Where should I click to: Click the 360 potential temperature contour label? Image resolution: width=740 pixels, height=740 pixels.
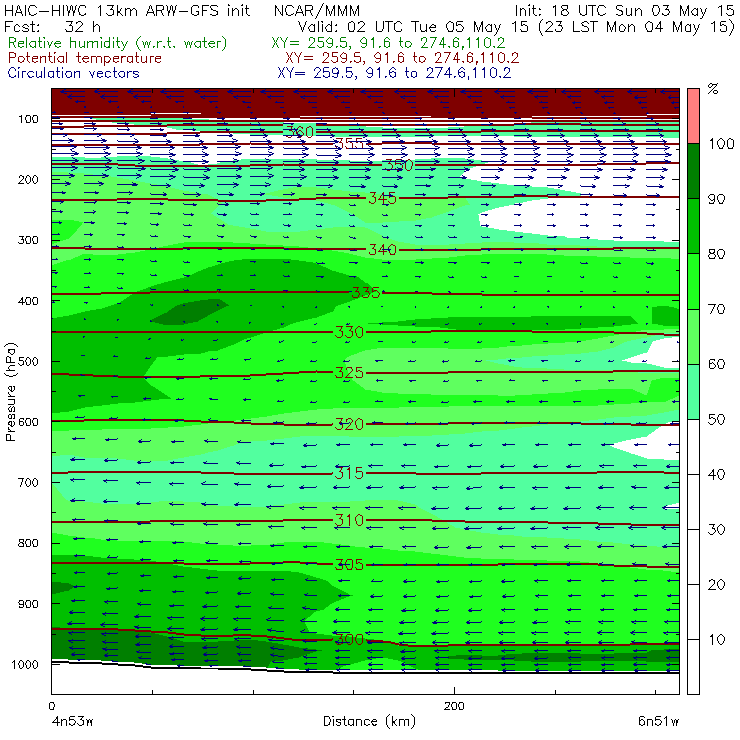(x=299, y=132)
